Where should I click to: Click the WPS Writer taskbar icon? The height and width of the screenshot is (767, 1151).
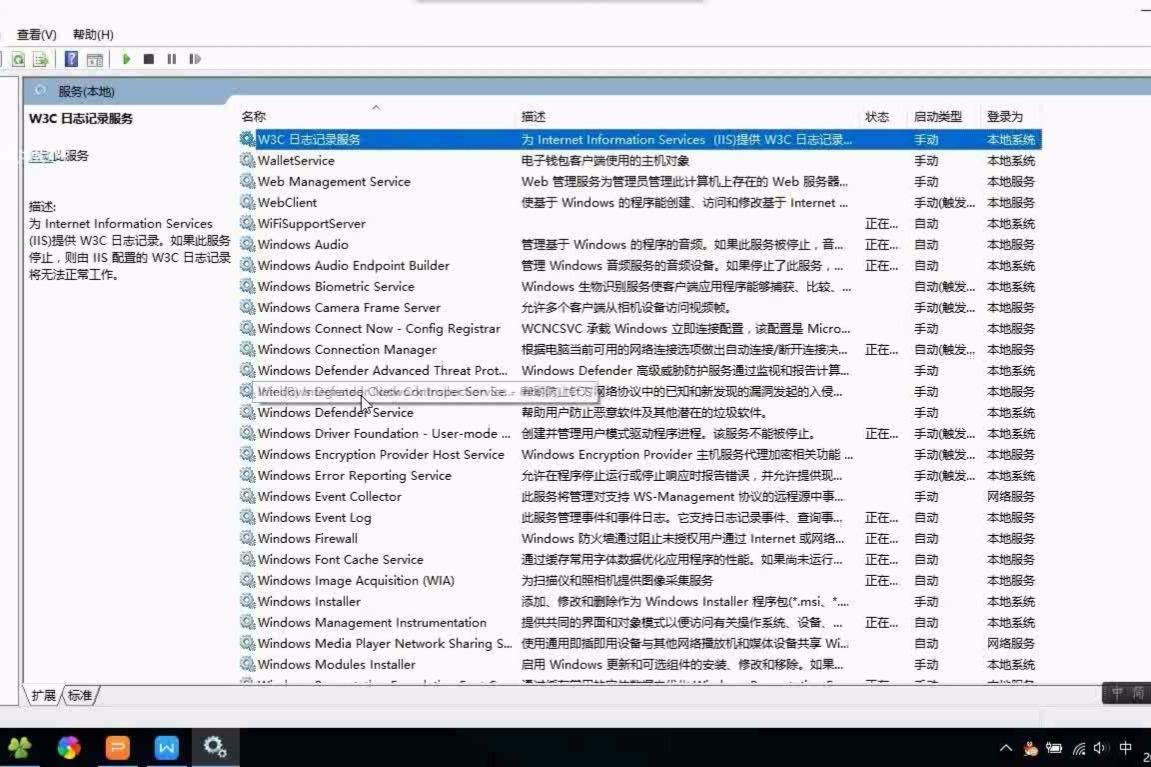(x=167, y=747)
